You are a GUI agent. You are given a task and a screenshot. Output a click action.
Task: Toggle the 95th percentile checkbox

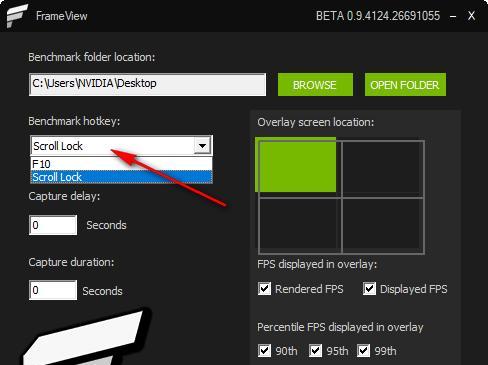[x=315, y=351]
